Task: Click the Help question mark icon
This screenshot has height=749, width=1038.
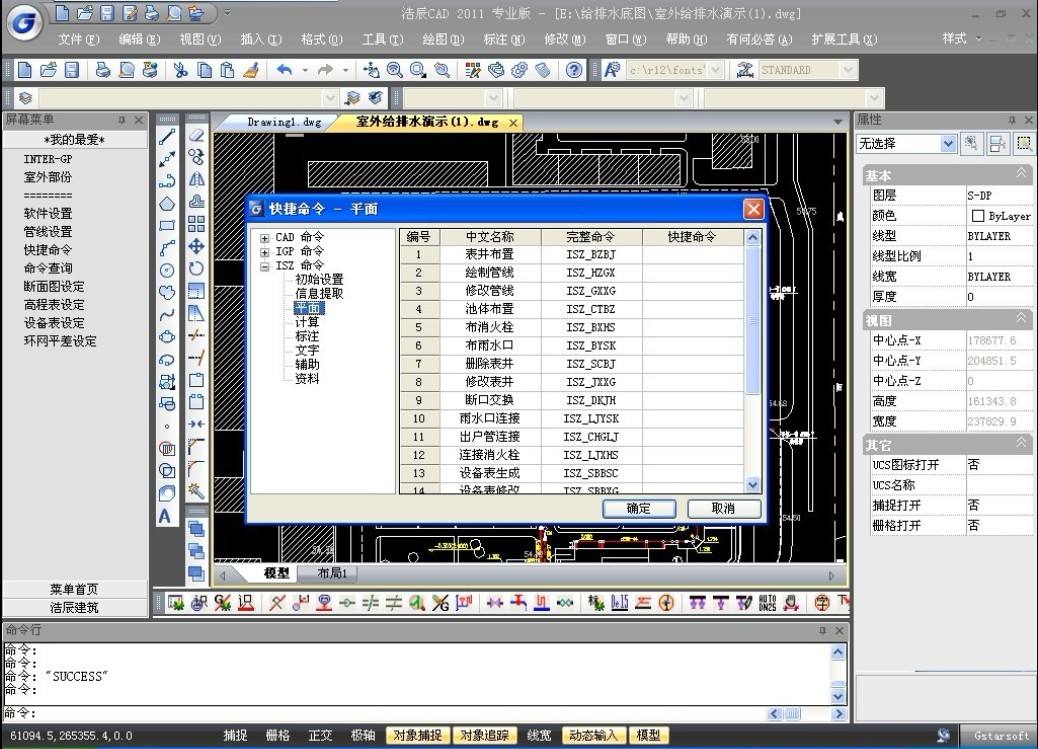Action: tap(575, 70)
